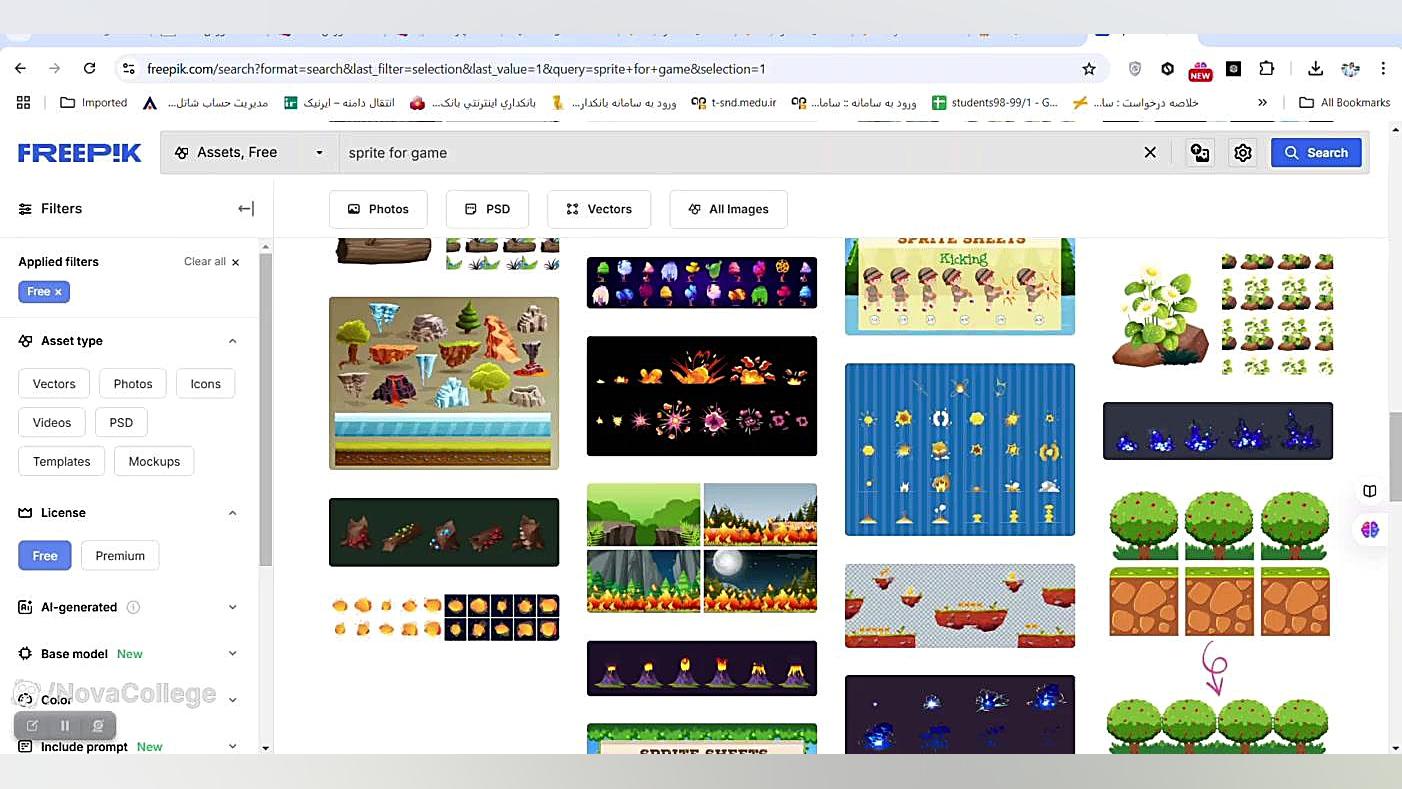This screenshot has width=1402, height=789.
Task: Collapse the Filters sidebar arrow icon
Action: (x=245, y=209)
